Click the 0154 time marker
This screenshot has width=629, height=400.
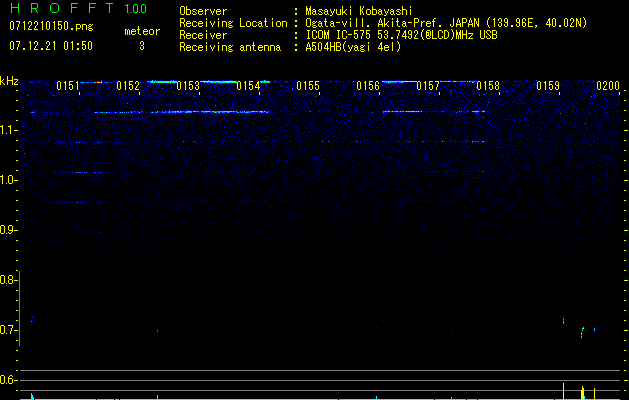point(248,86)
